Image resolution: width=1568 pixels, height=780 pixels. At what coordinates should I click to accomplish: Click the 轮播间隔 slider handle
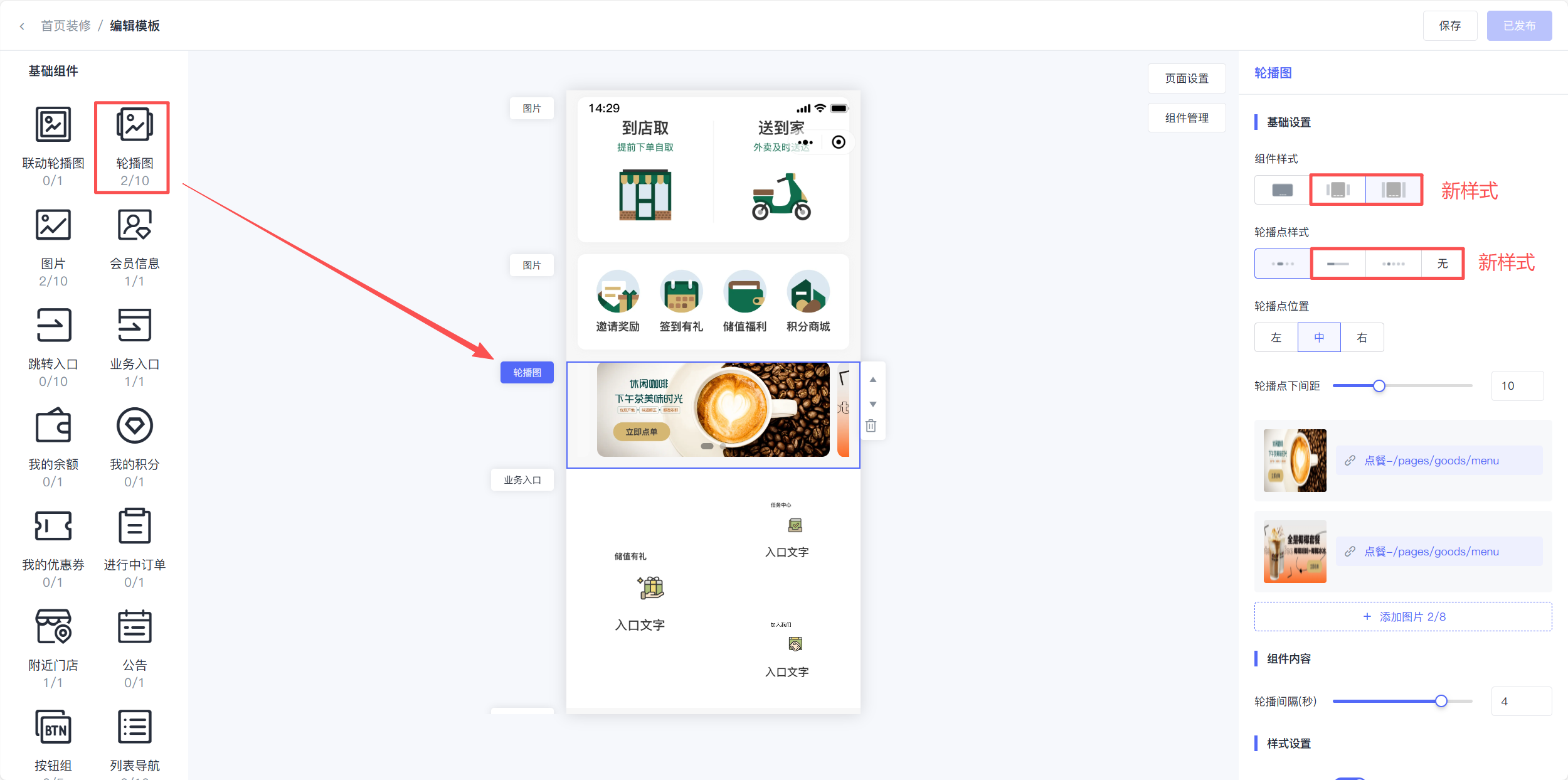[1441, 701]
